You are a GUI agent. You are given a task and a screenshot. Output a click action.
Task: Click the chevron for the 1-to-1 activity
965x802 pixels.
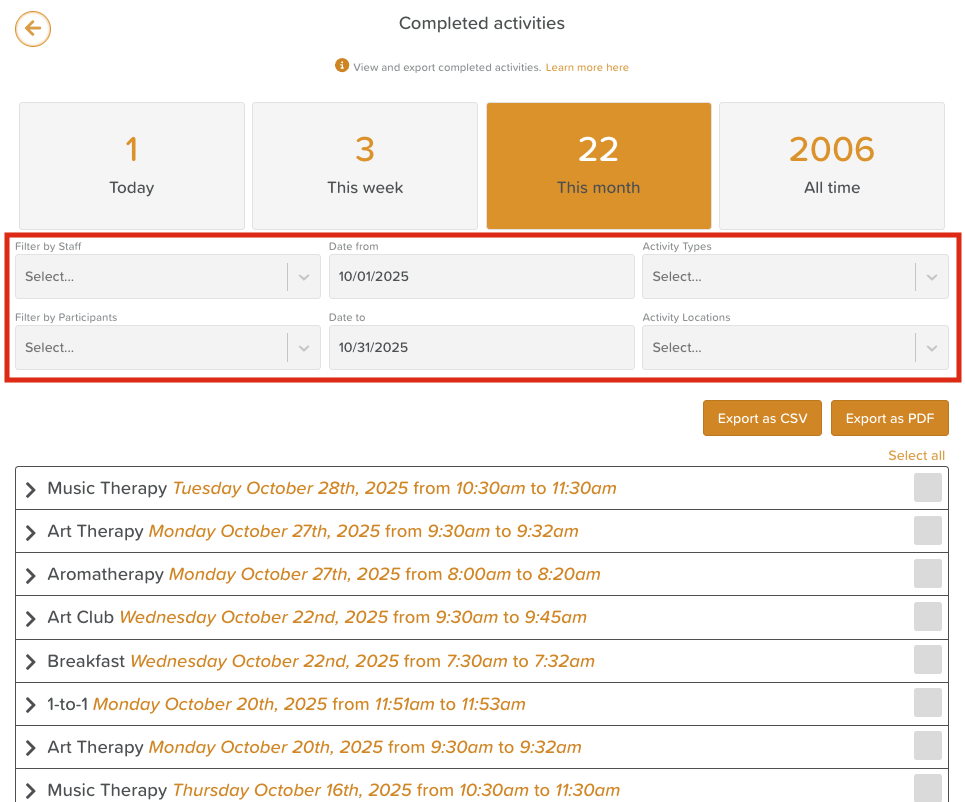pos(30,704)
